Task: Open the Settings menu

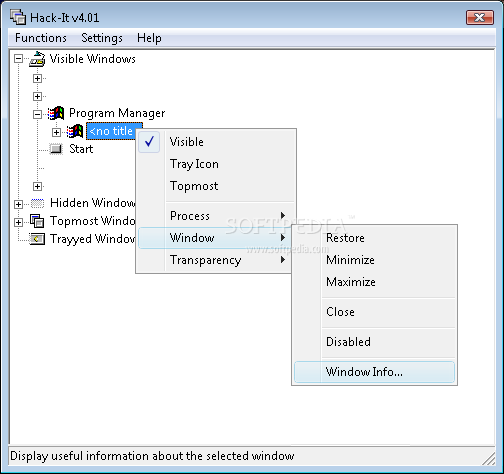Action: pyautogui.click(x=102, y=38)
